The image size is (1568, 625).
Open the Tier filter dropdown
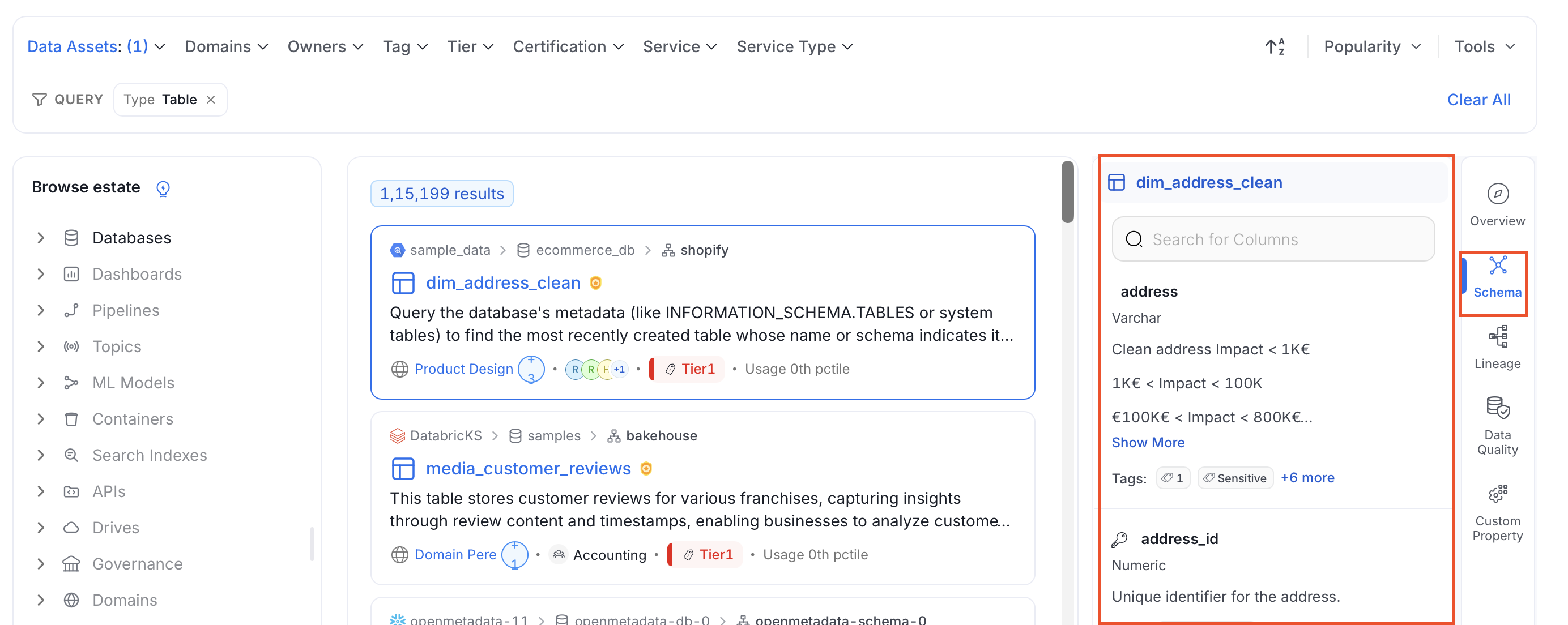470,46
